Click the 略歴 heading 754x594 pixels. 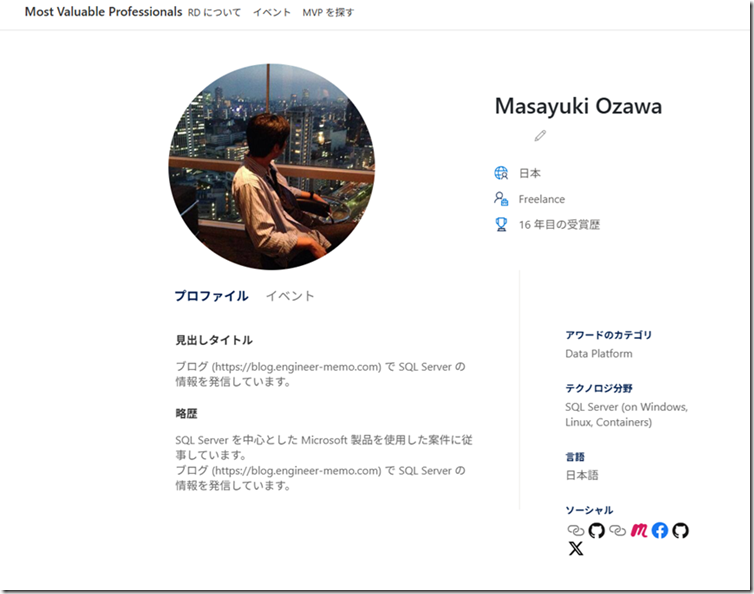[186, 414]
